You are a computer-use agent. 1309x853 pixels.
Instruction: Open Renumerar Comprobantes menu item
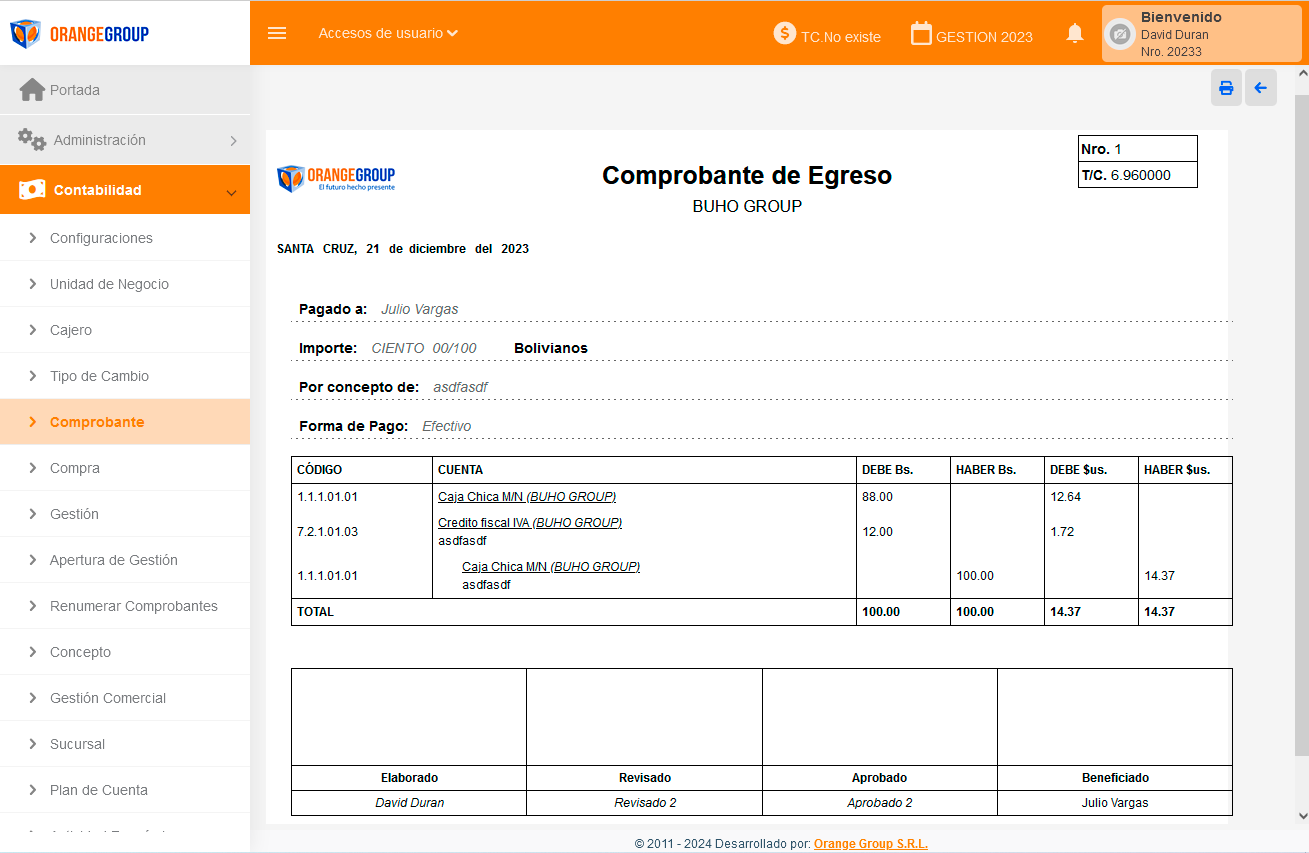pos(133,606)
